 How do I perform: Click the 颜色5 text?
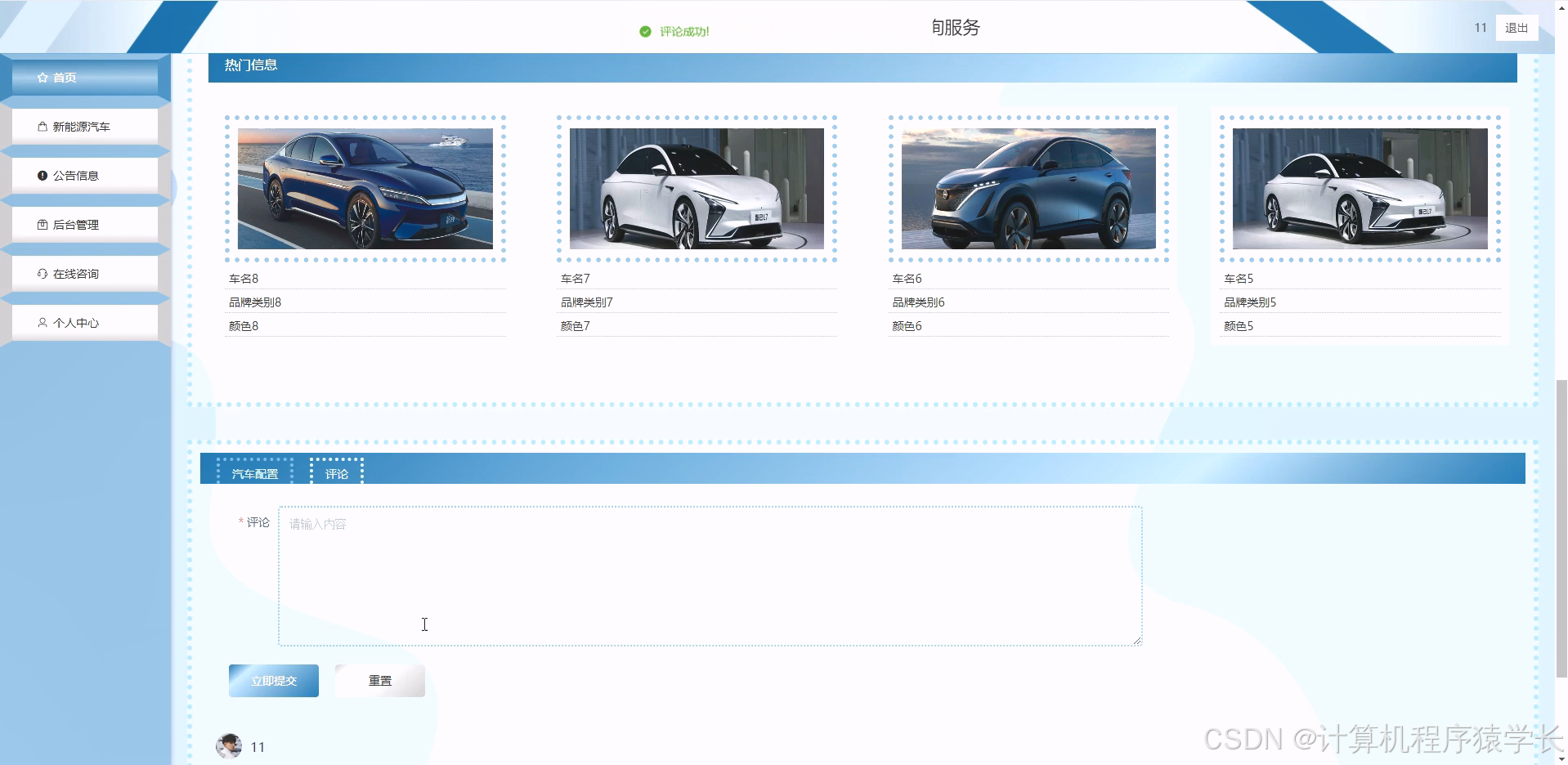[x=1239, y=326]
